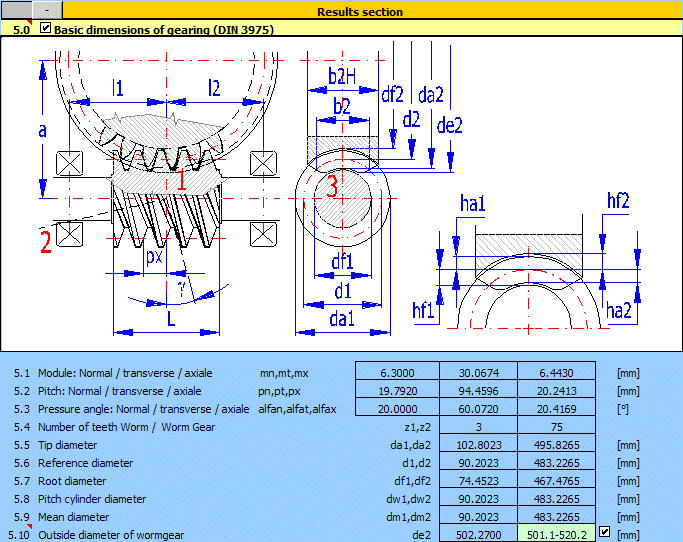Select tip diameter da2 value 495.8265

556,445
